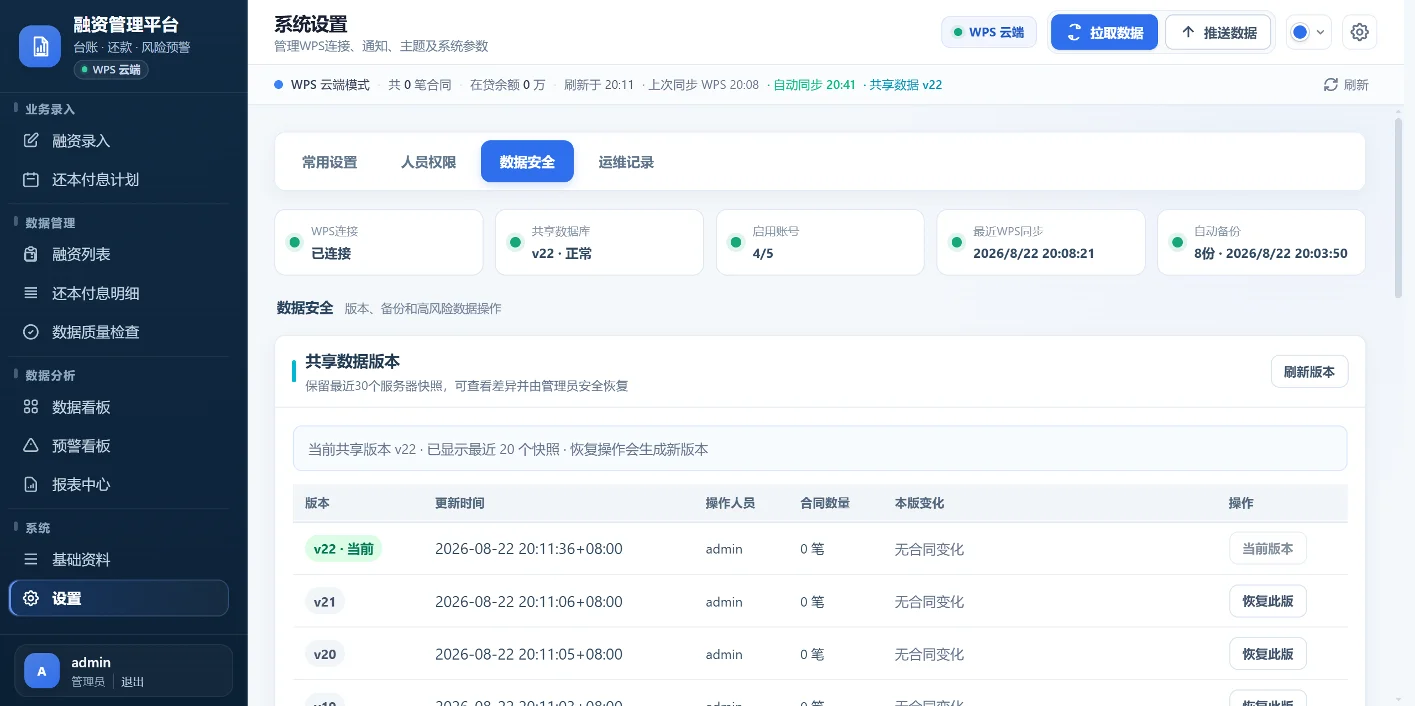Switch to 运维记录 tab
Image resolution: width=1415 pixels, height=706 pixels.
[626, 162]
